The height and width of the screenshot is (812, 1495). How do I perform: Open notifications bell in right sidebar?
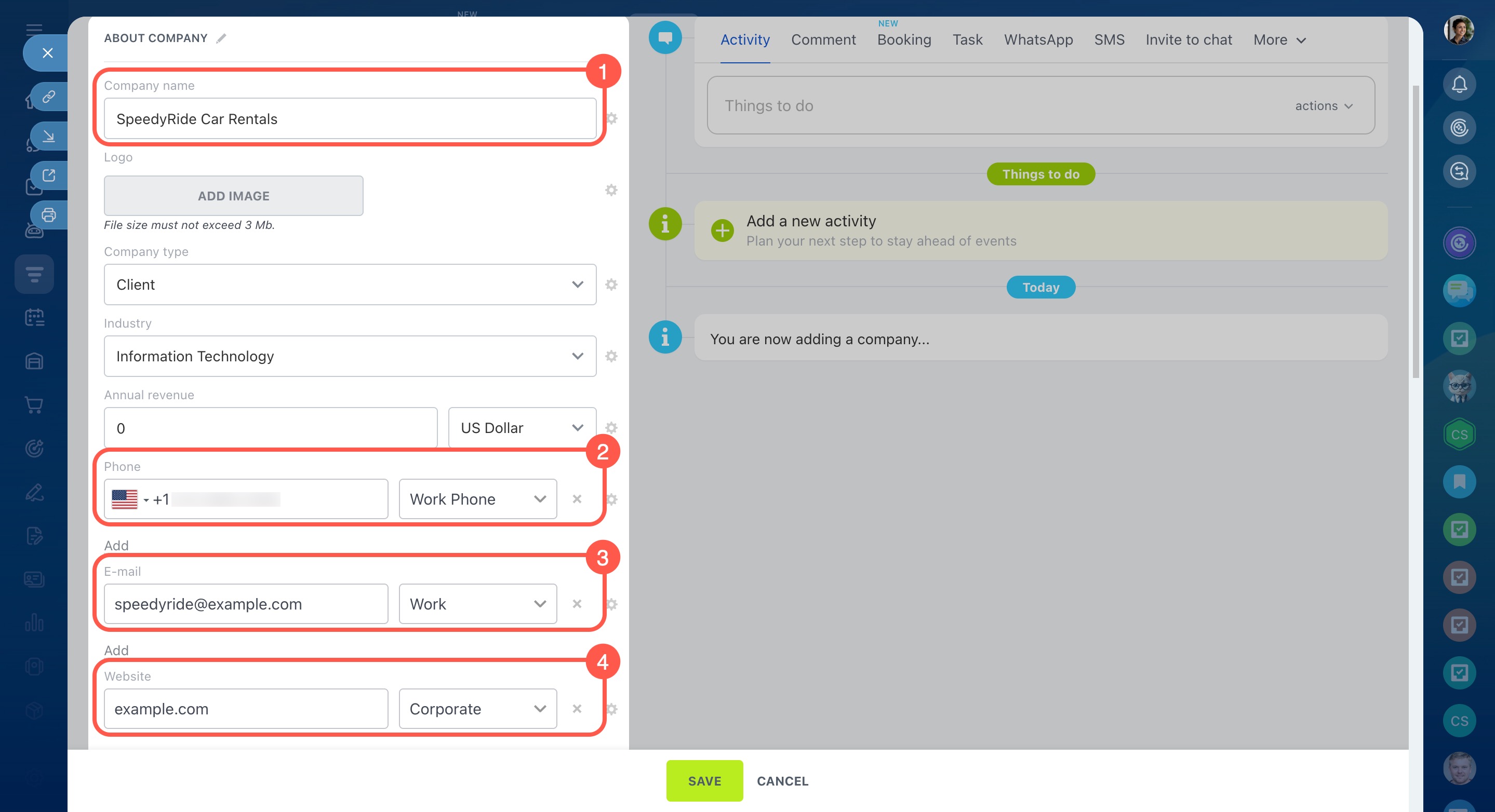pos(1459,85)
